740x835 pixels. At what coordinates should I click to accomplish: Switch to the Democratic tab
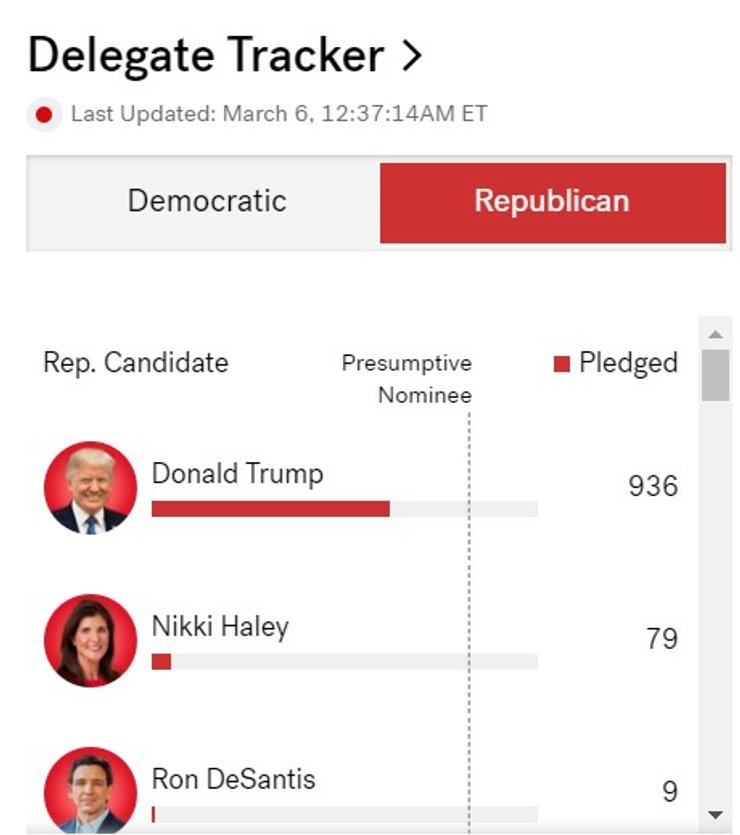(206, 201)
